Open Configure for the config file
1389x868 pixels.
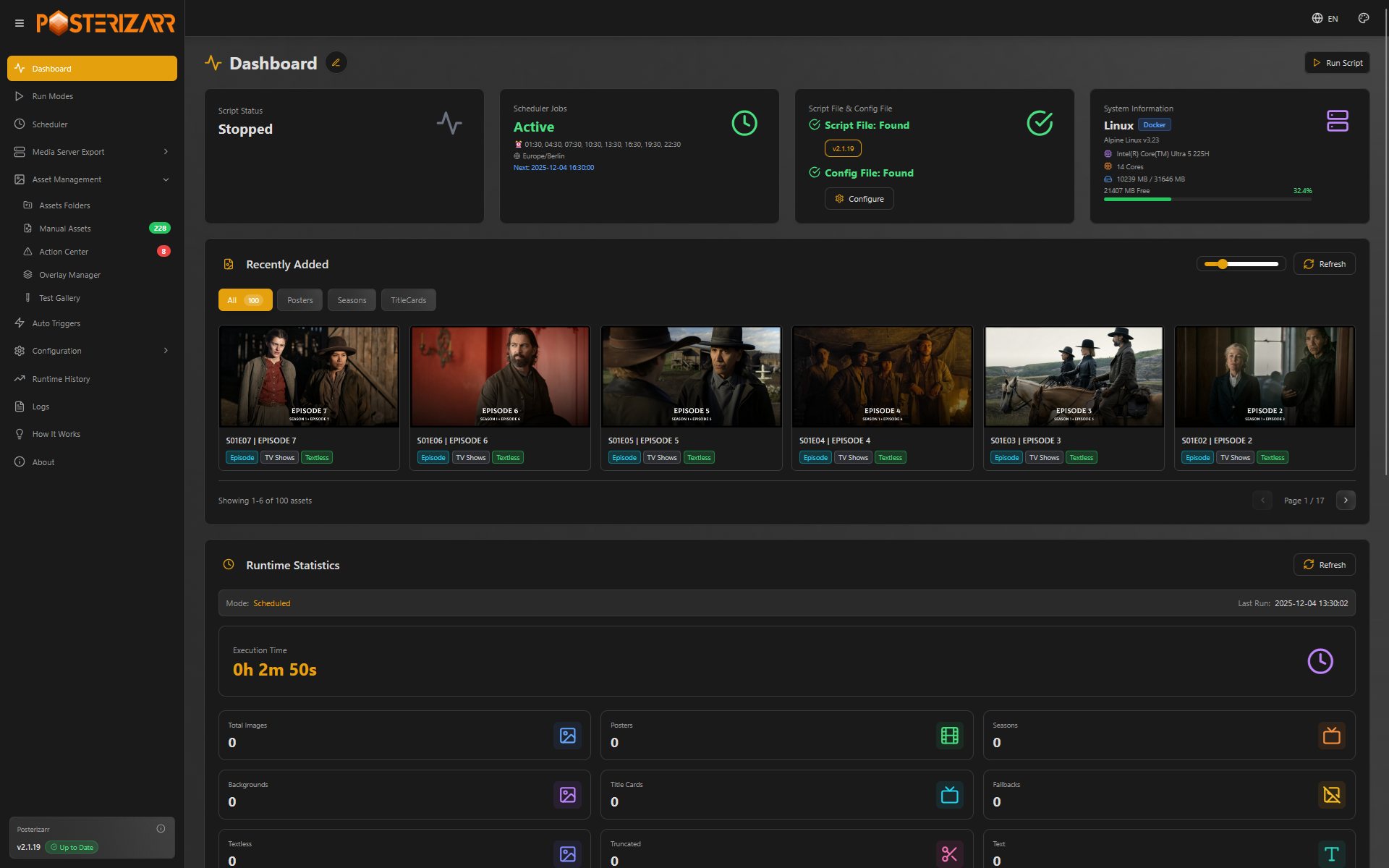point(859,198)
